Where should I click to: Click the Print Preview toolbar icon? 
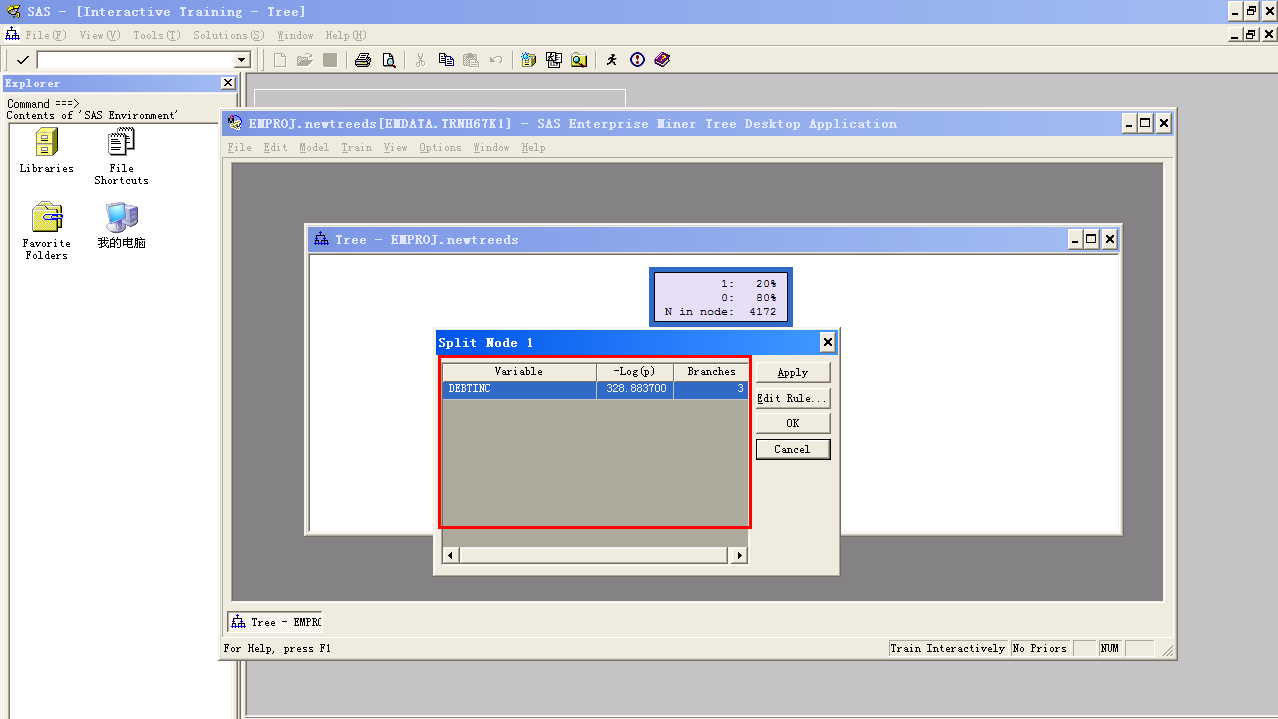[388, 60]
